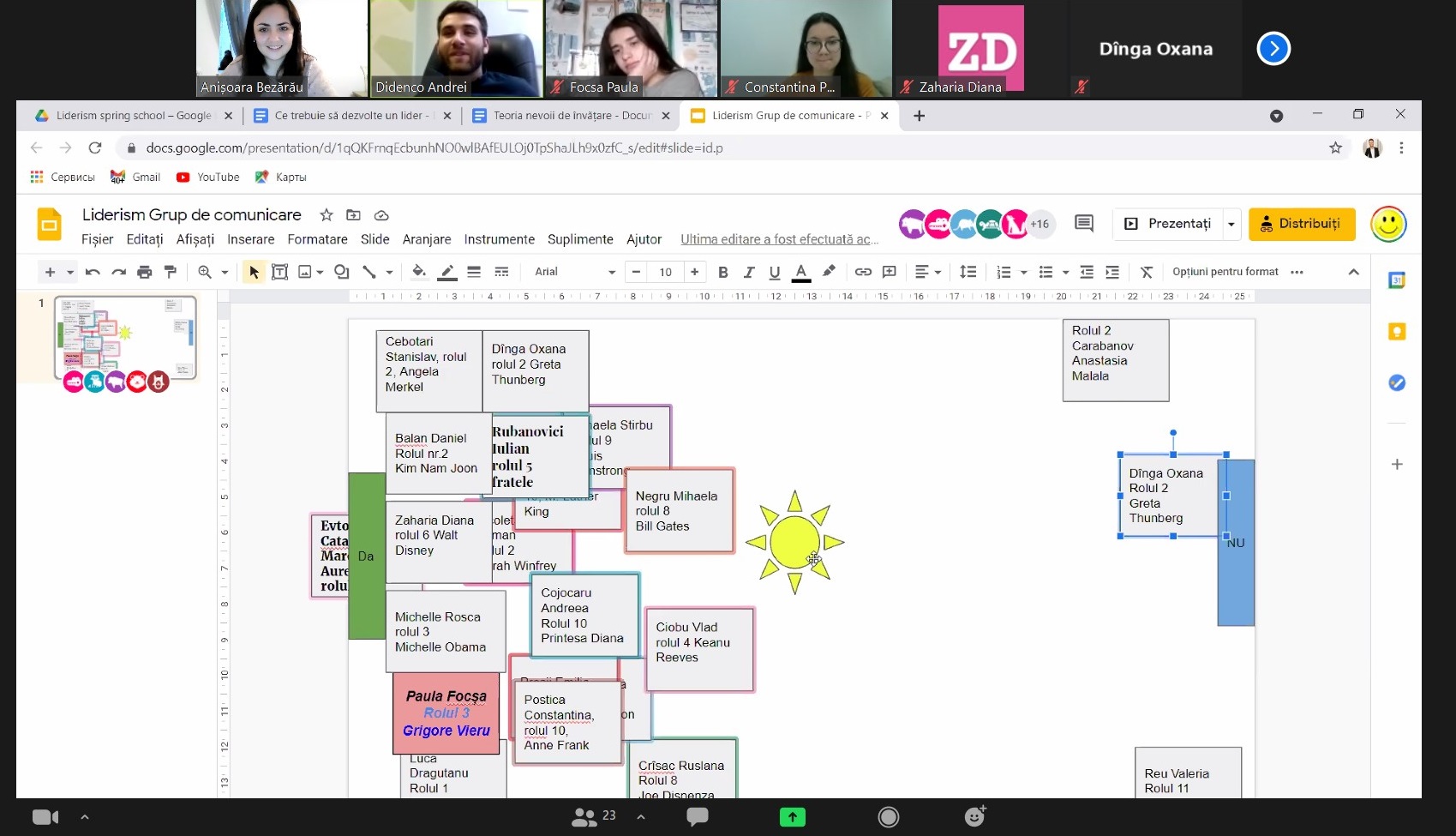The image size is (1456, 836).
Task: Open comment history icon
Action: click(x=1084, y=224)
